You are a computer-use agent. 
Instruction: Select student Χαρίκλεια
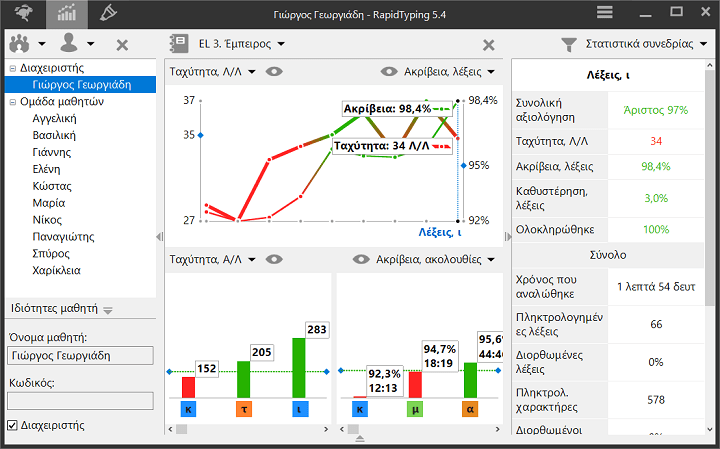(56, 270)
